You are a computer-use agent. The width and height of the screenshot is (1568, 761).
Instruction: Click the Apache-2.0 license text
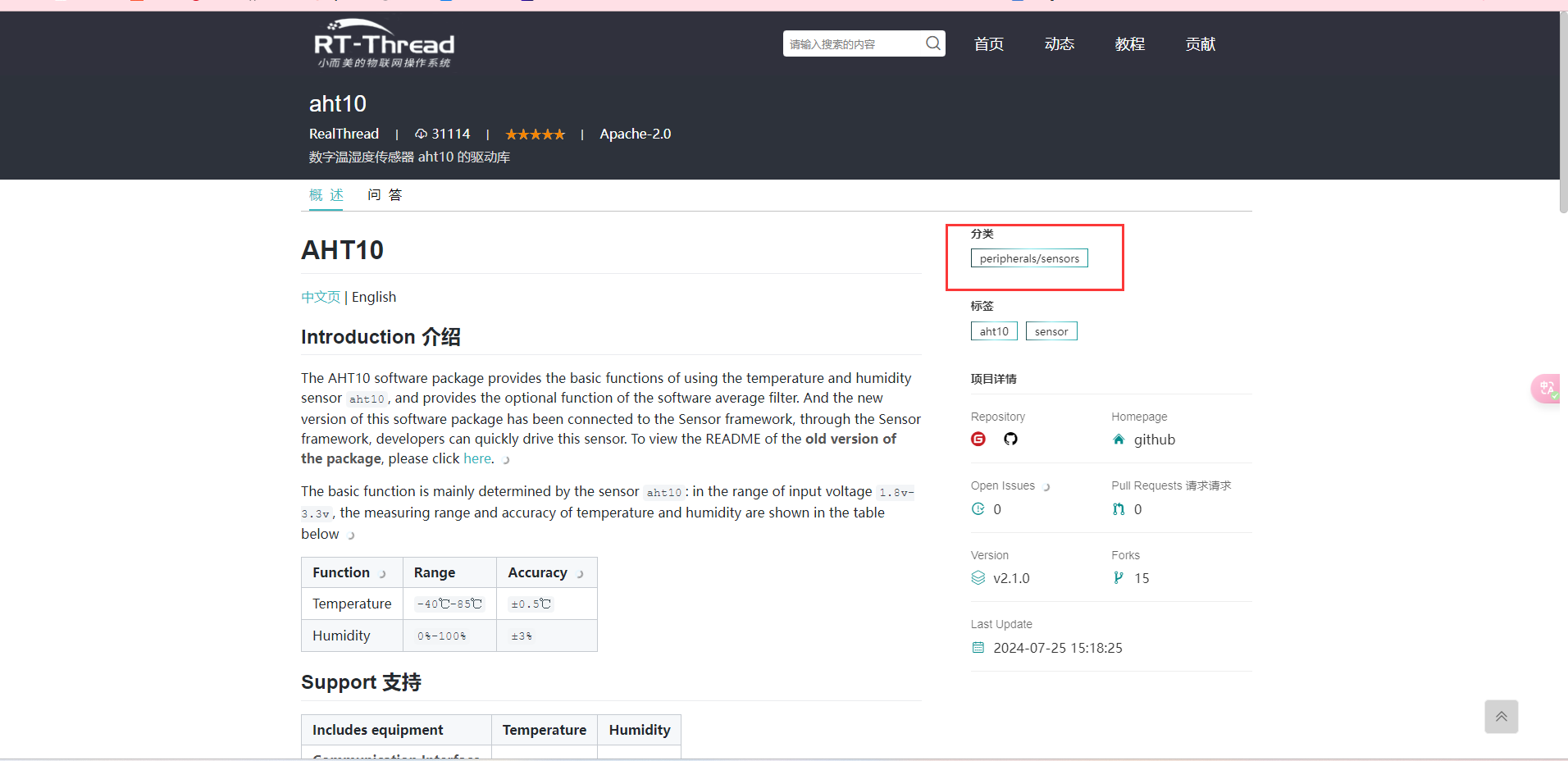click(x=636, y=134)
